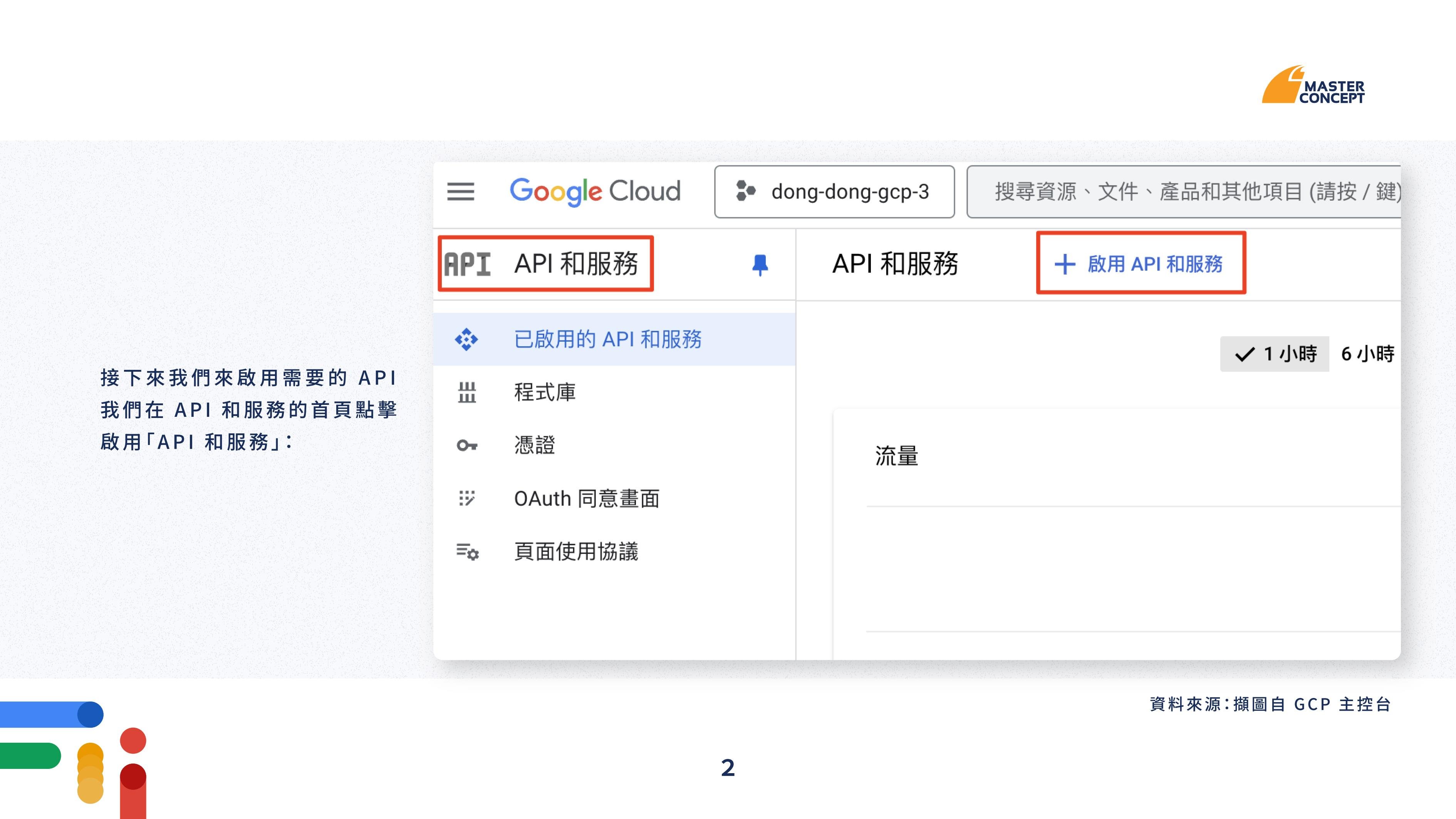
Task: Click the 憑證 key icon
Action: (x=467, y=445)
